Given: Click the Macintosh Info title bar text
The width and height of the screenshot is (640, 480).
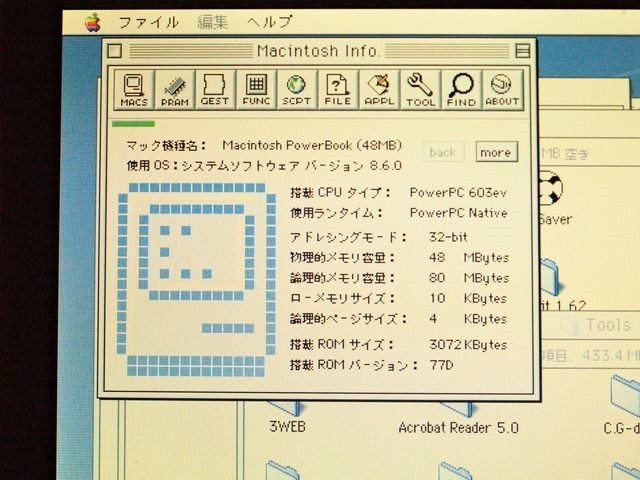Looking at the screenshot, I should click(x=318, y=51).
